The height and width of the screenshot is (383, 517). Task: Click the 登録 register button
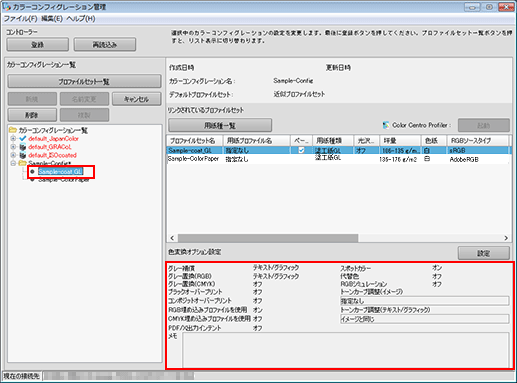pyautogui.click(x=38, y=45)
